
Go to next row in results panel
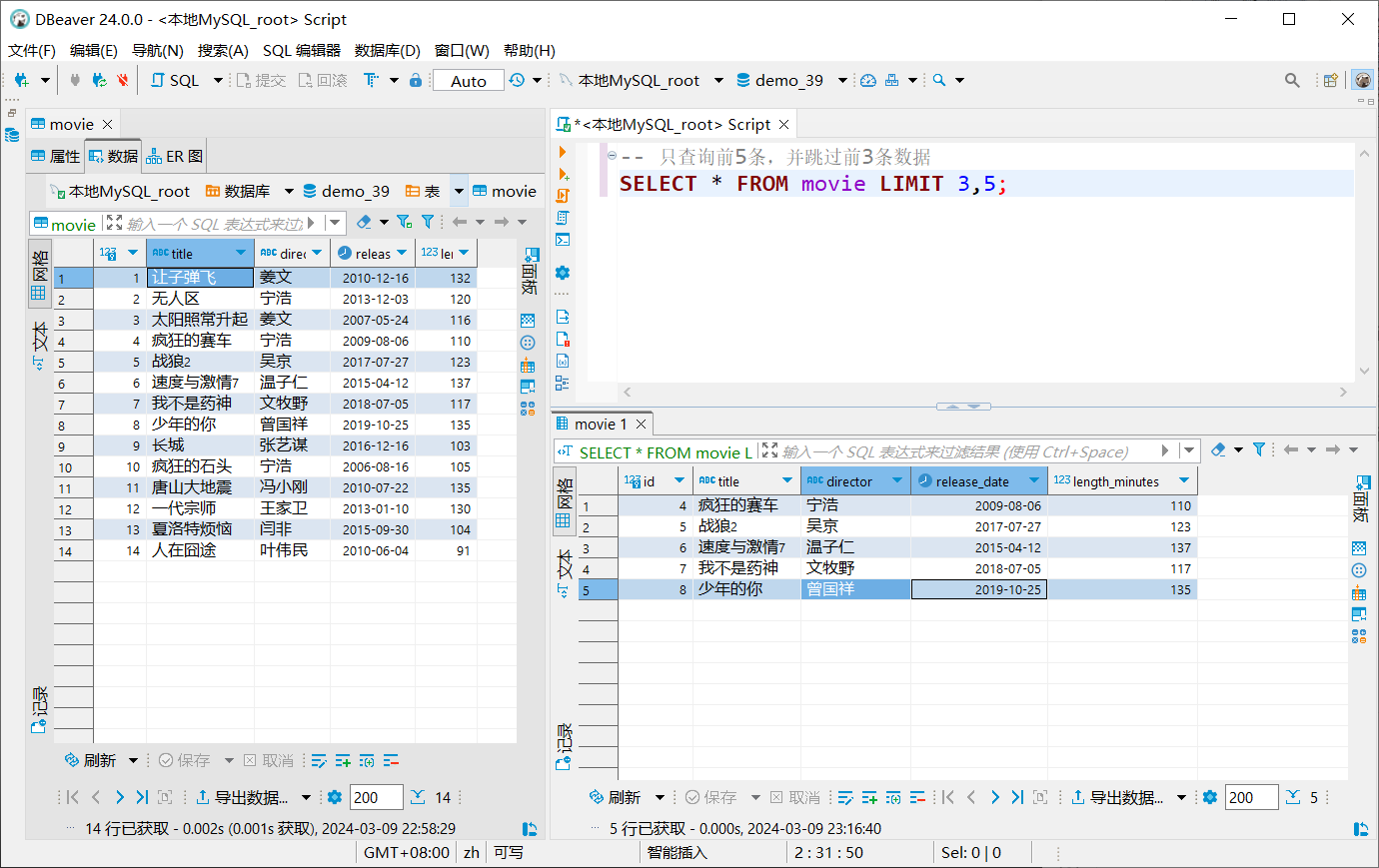pyautogui.click(x=995, y=797)
